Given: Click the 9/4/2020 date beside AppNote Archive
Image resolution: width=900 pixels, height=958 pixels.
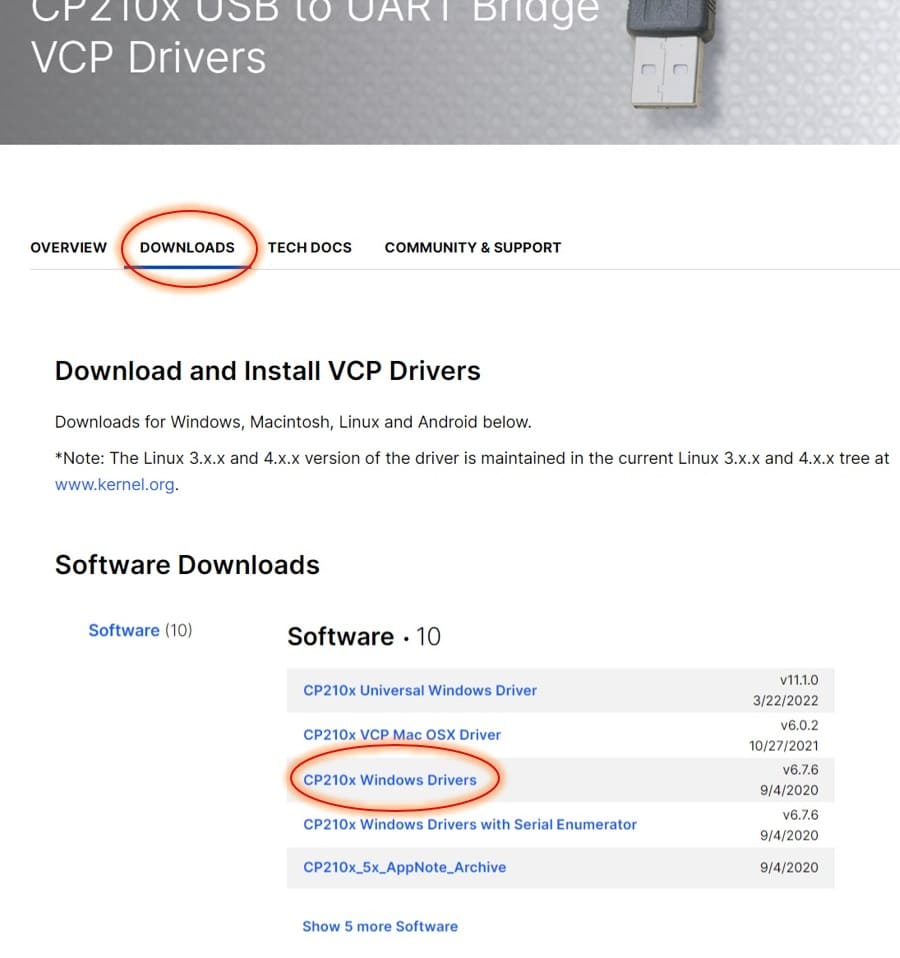Looking at the screenshot, I should (x=789, y=868).
